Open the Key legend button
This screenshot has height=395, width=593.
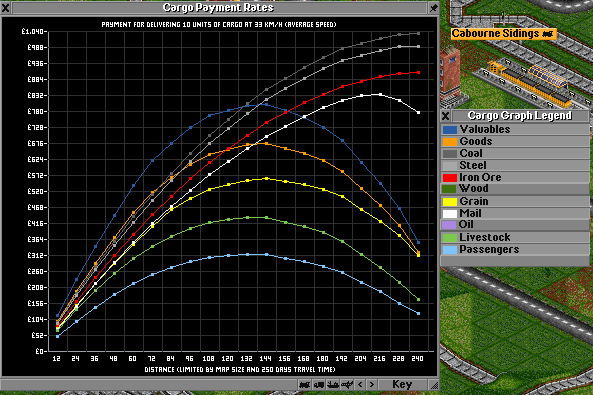click(402, 385)
